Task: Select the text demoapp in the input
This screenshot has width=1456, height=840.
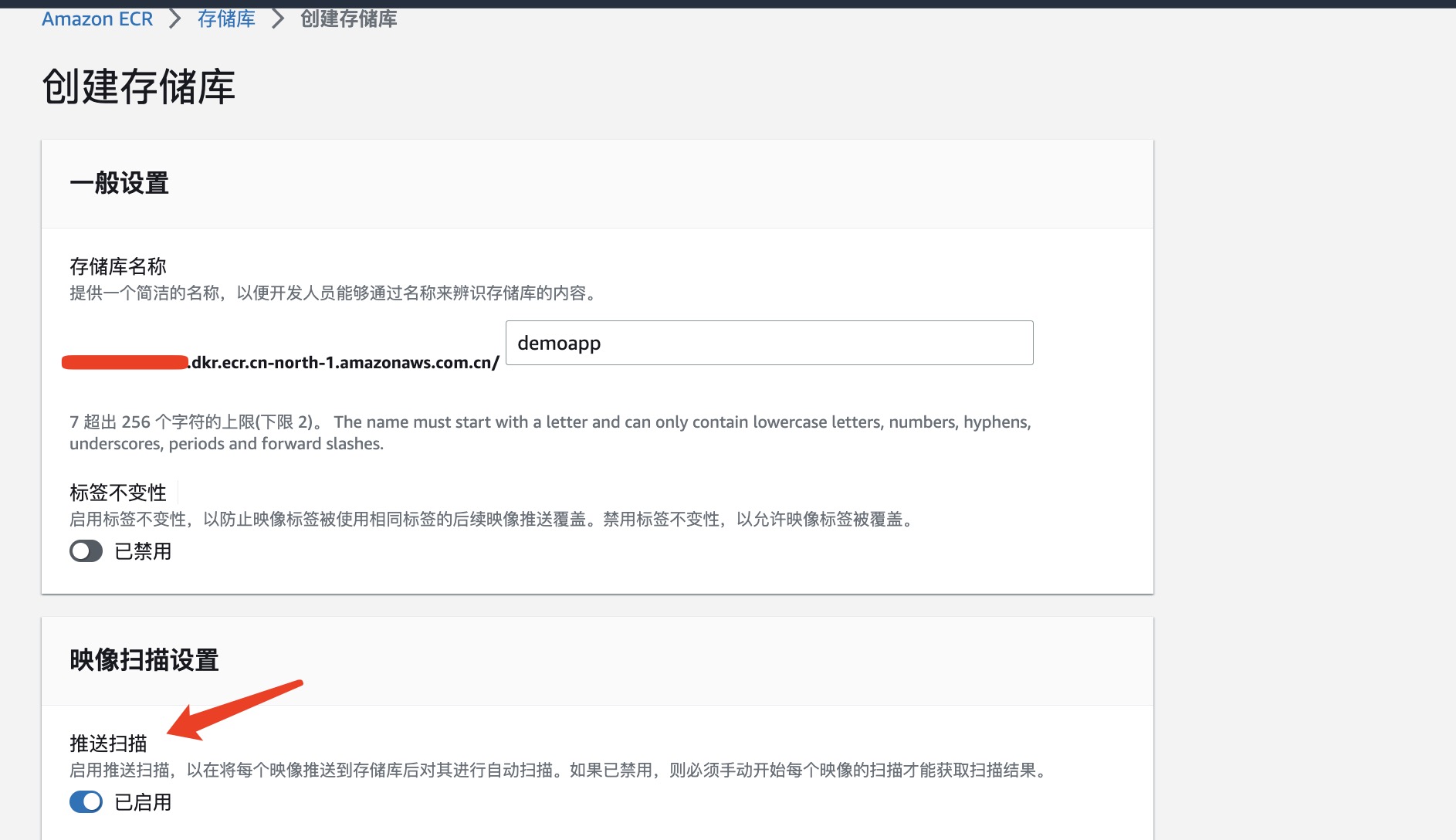Action: [558, 342]
